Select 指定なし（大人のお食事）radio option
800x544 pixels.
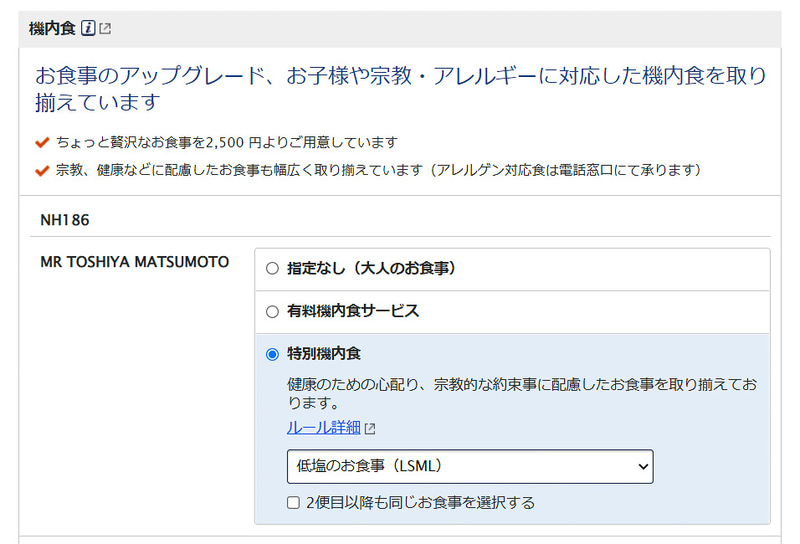click(x=272, y=268)
